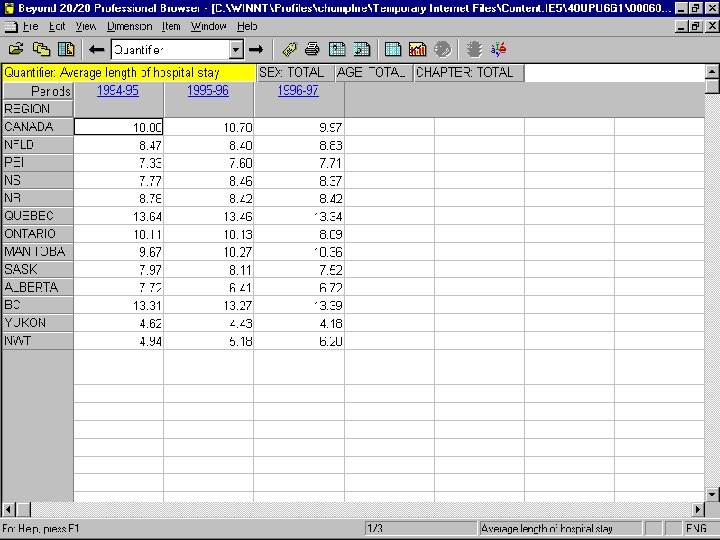
Task: Go to previous item with left arrow
Action: coord(96,49)
